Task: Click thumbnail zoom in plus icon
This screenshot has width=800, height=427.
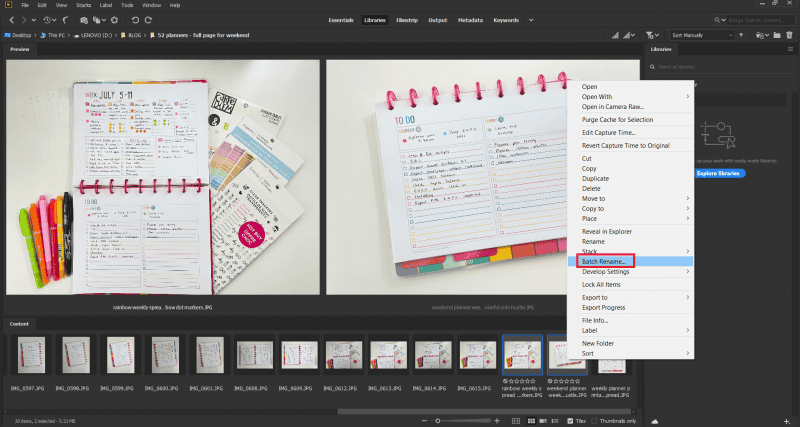Action: tap(497, 421)
